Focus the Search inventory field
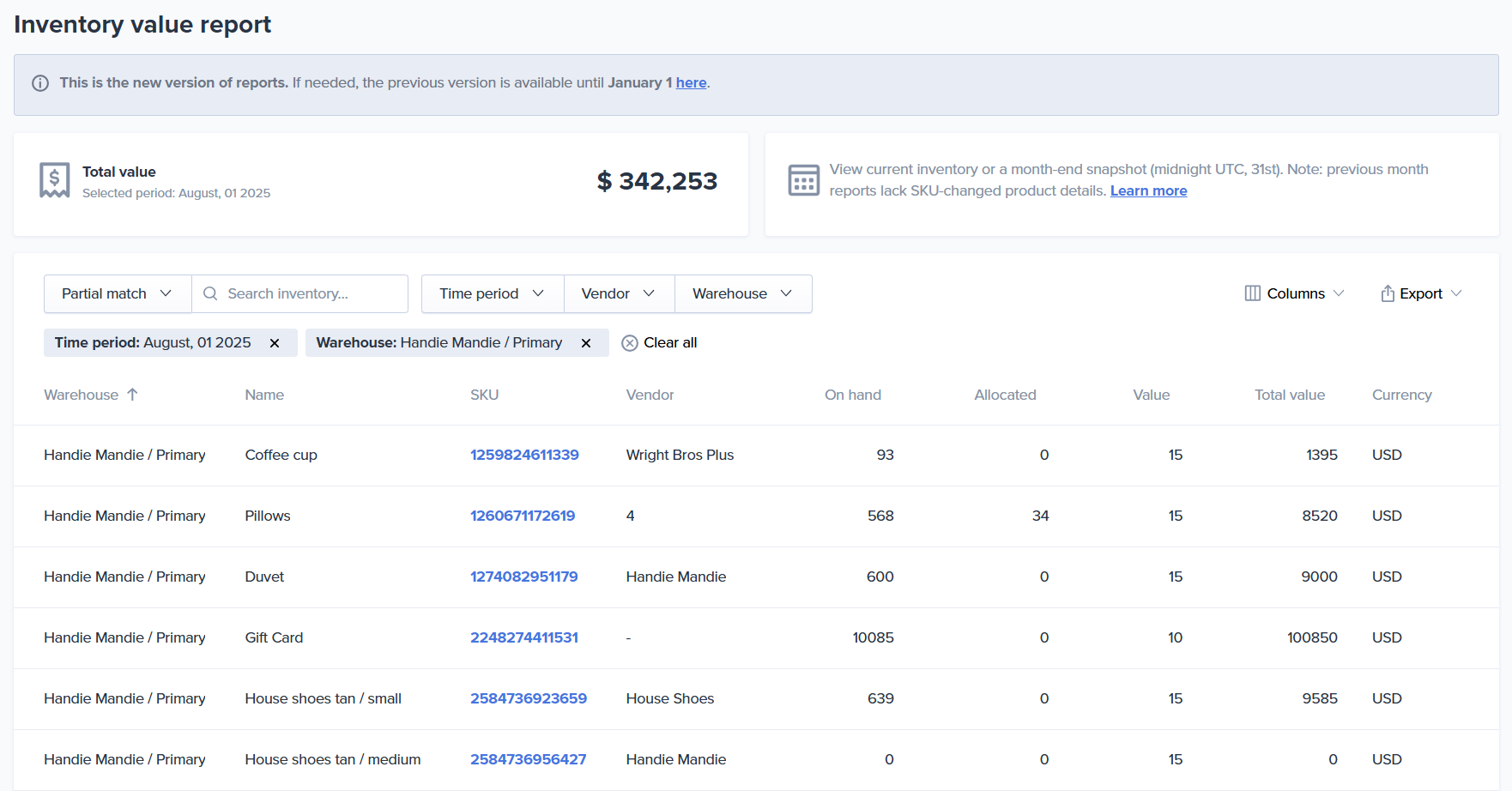The width and height of the screenshot is (1512, 791). [x=309, y=293]
